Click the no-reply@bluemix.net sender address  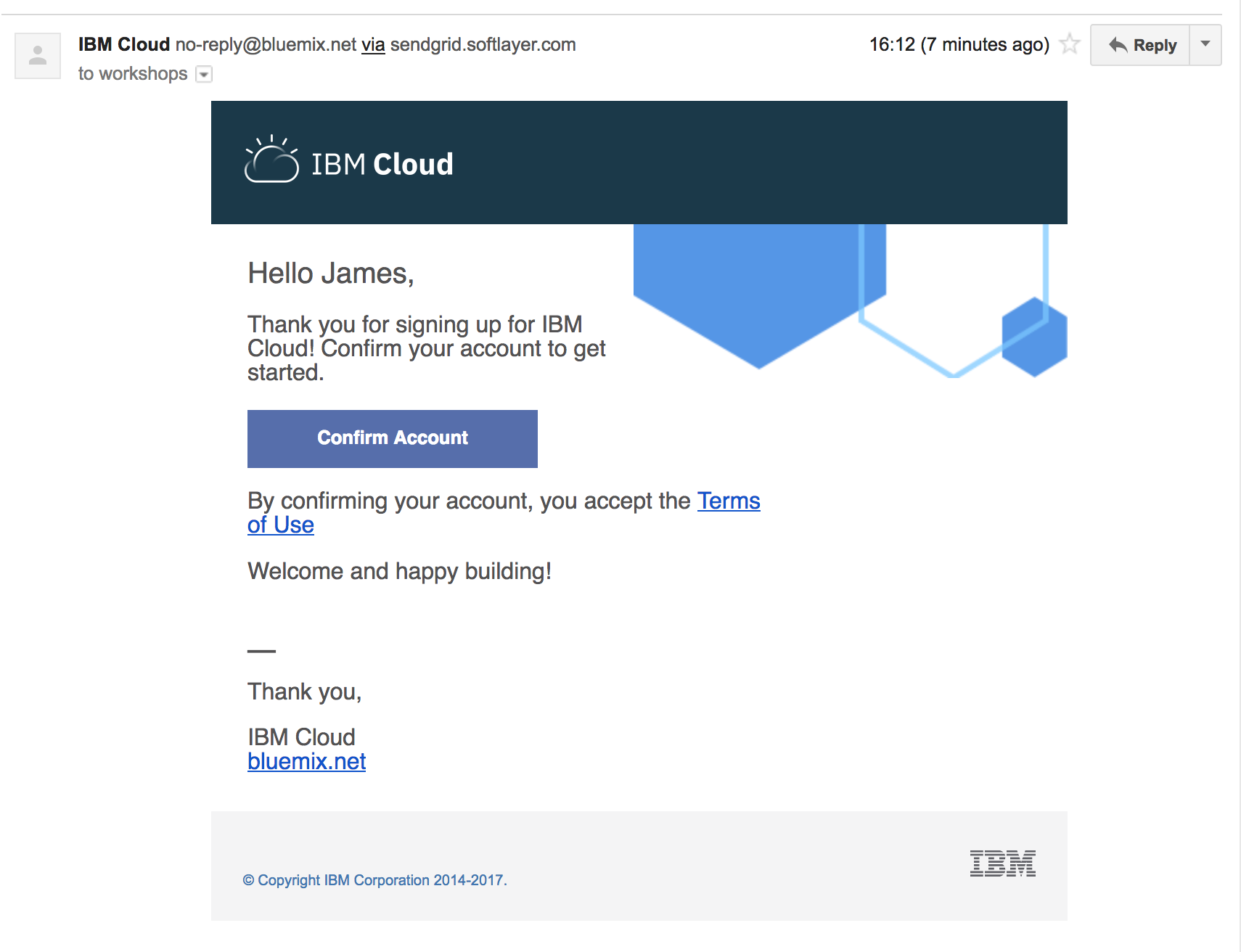(266, 44)
